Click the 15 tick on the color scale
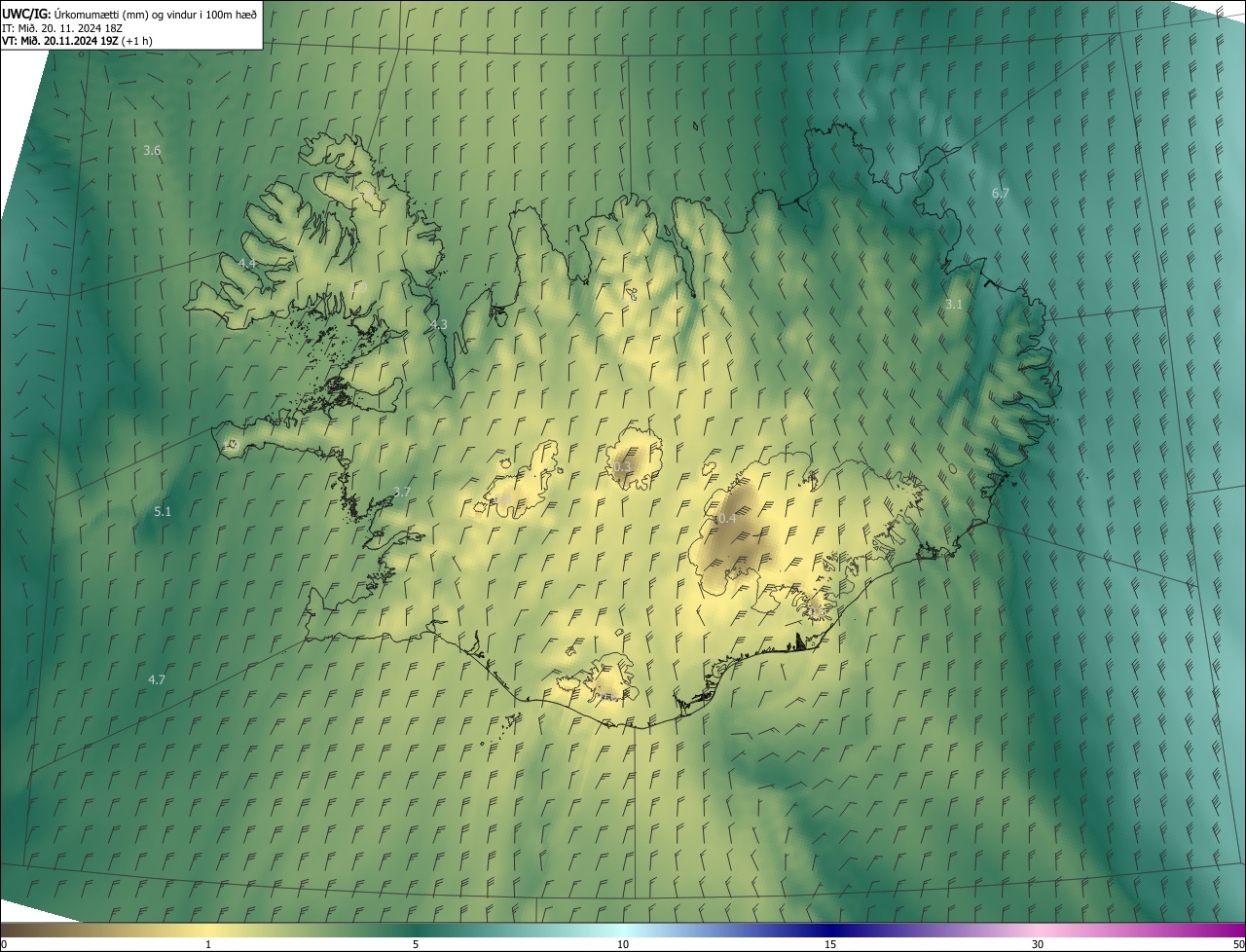 click(830, 944)
